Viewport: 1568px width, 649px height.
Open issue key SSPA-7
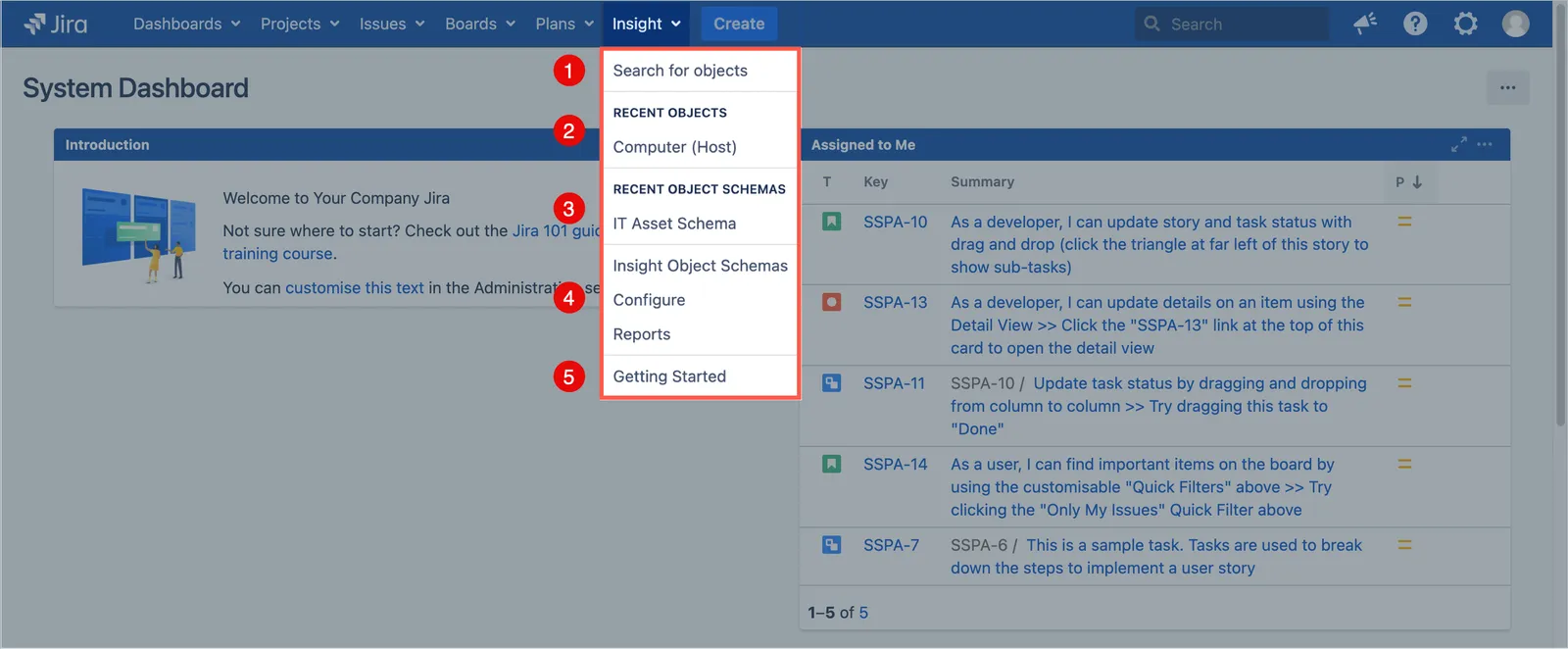[891, 545]
